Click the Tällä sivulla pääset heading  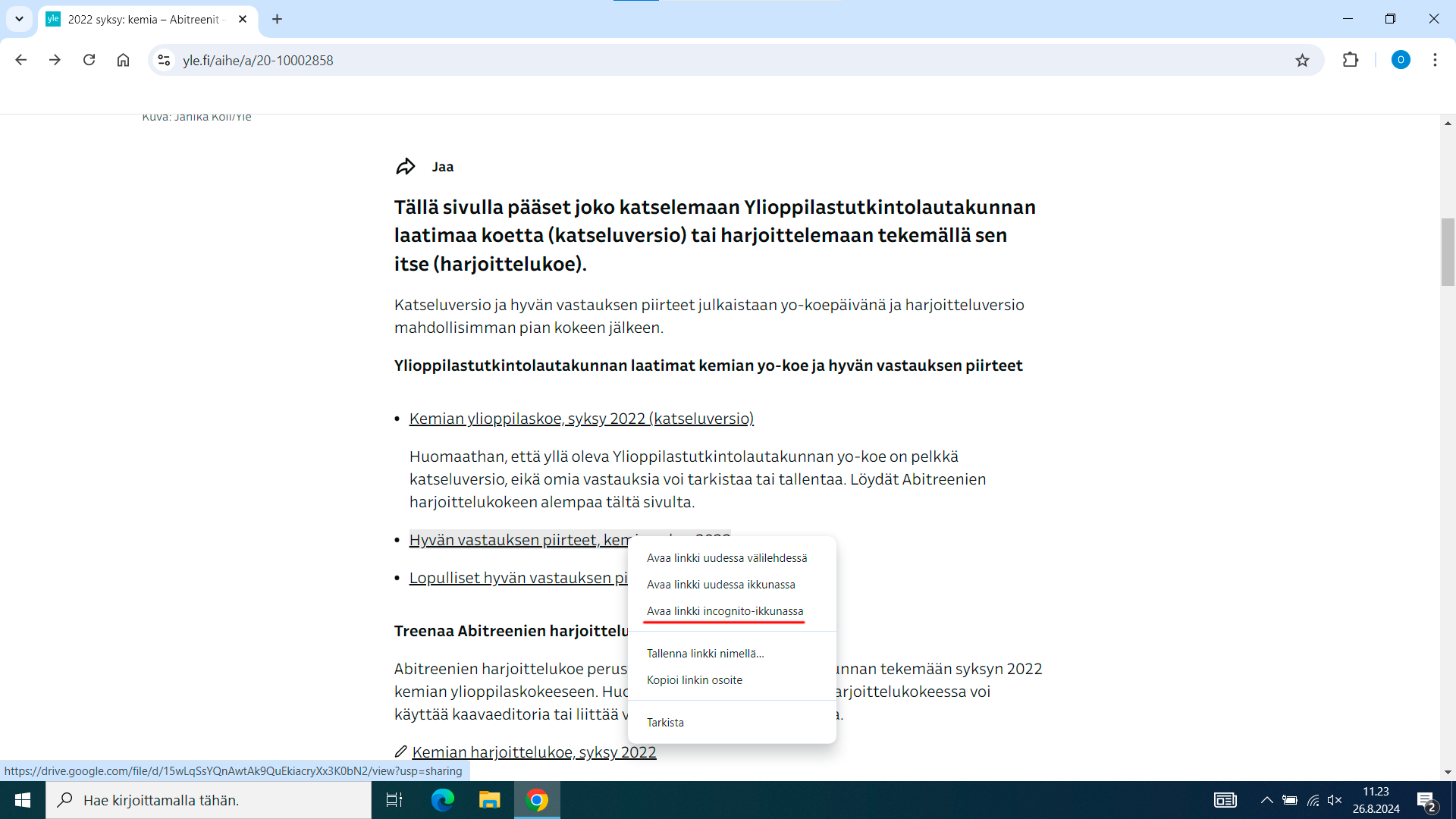715,235
